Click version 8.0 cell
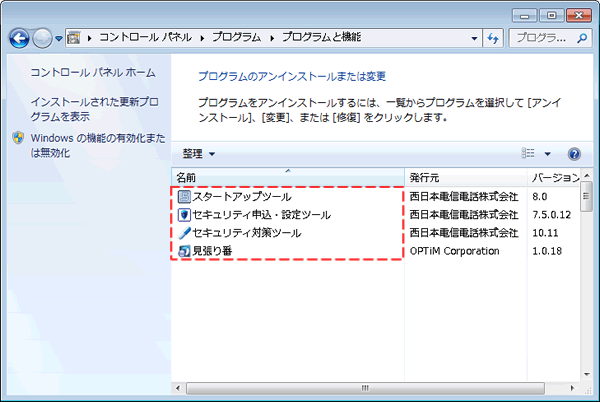600x402 pixels. click(x=540, y=197)
